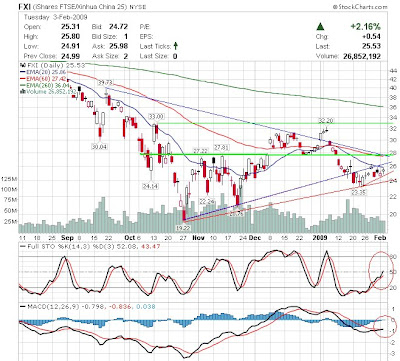Click the FXI (Daily) legend entry

click(53, 65)
